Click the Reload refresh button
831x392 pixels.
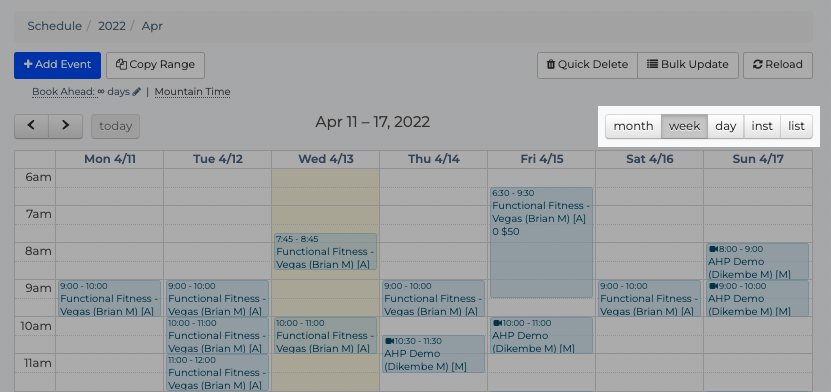click(777, 65)
